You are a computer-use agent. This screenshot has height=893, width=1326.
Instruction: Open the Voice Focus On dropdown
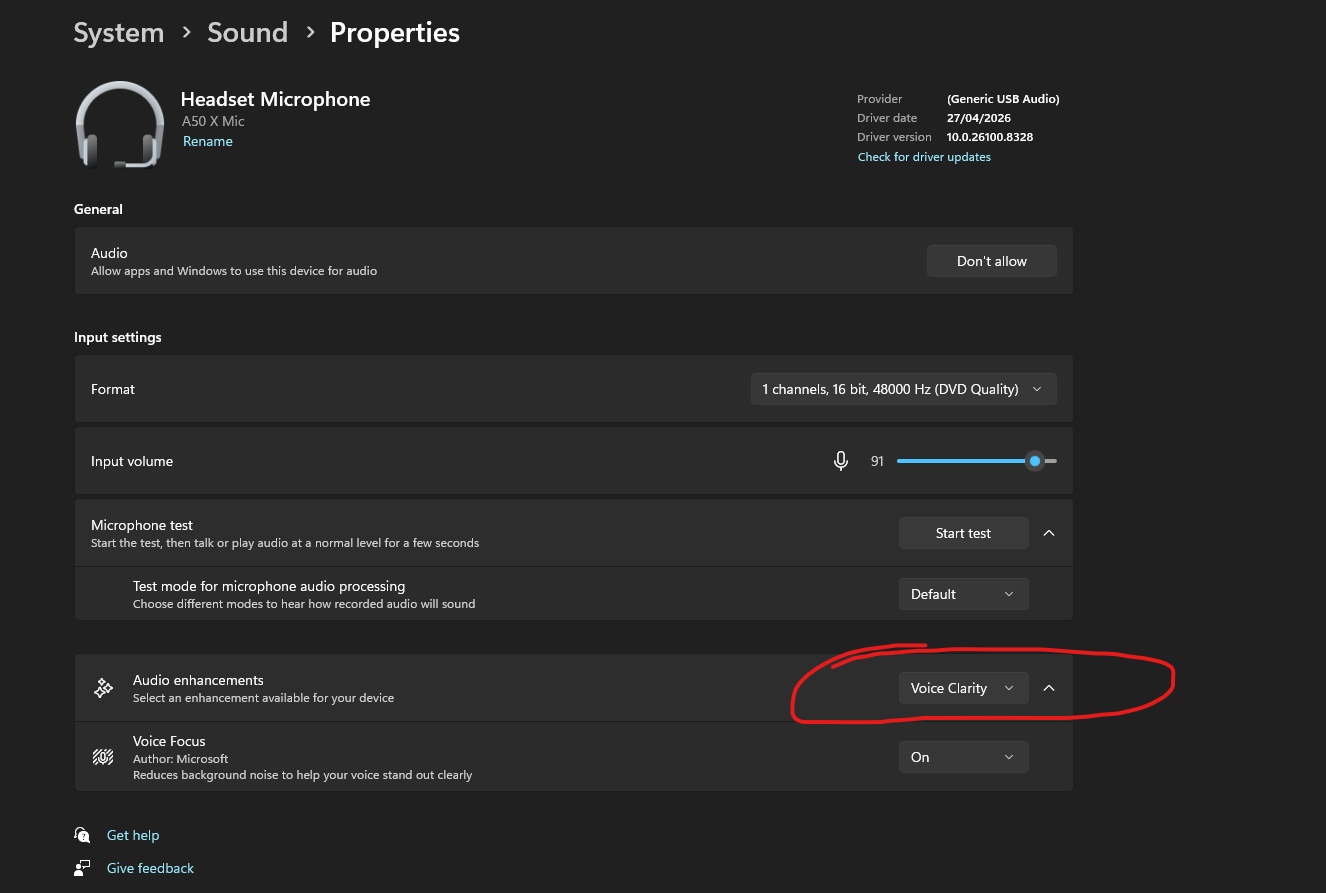click(963, 757)
